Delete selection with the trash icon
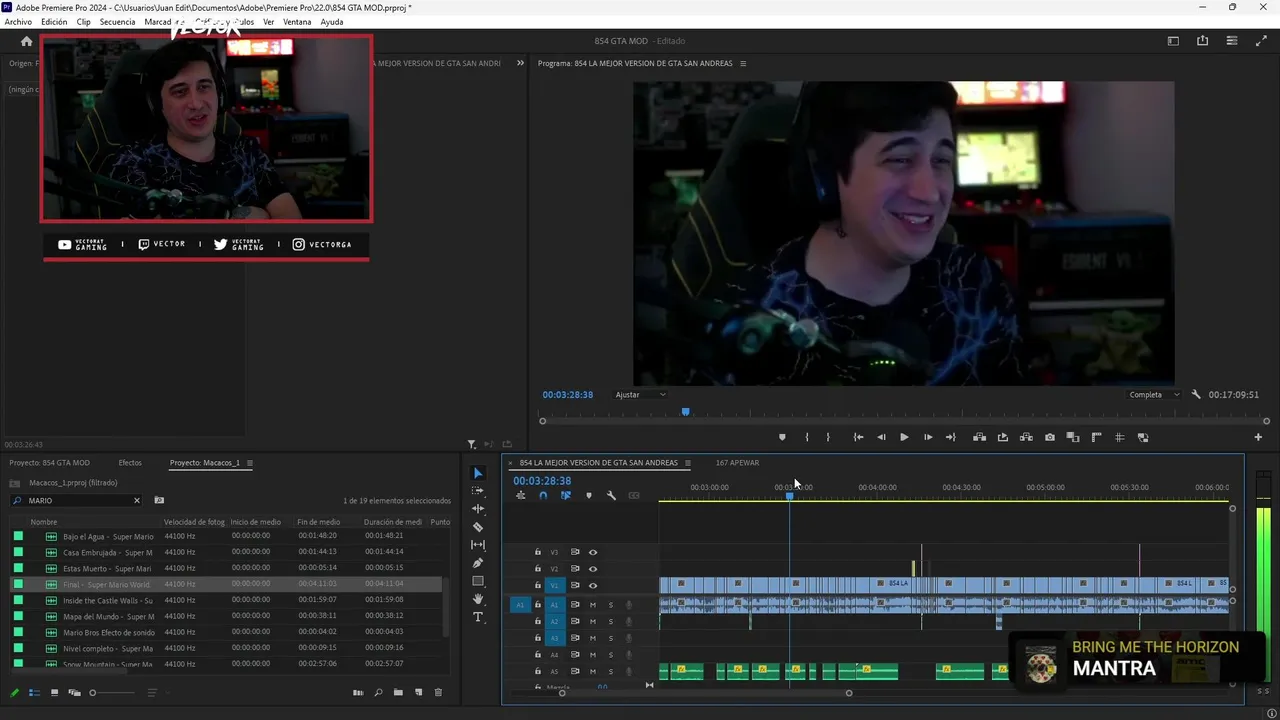Image resolution: width=1280 pixels, height=720 pixels. [438, 692]
